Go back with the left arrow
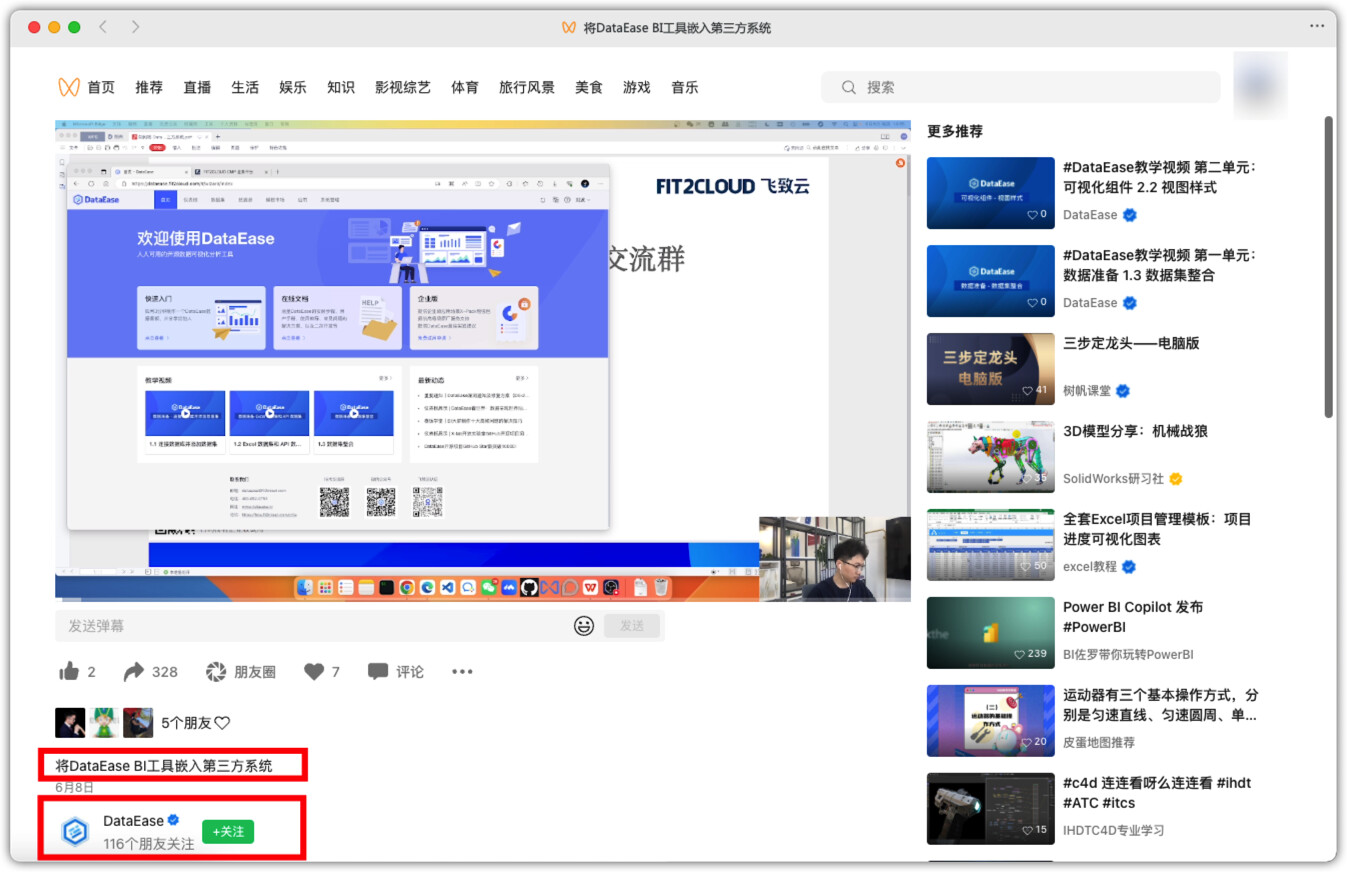1347x872 pixels. [x=103, y=27]
